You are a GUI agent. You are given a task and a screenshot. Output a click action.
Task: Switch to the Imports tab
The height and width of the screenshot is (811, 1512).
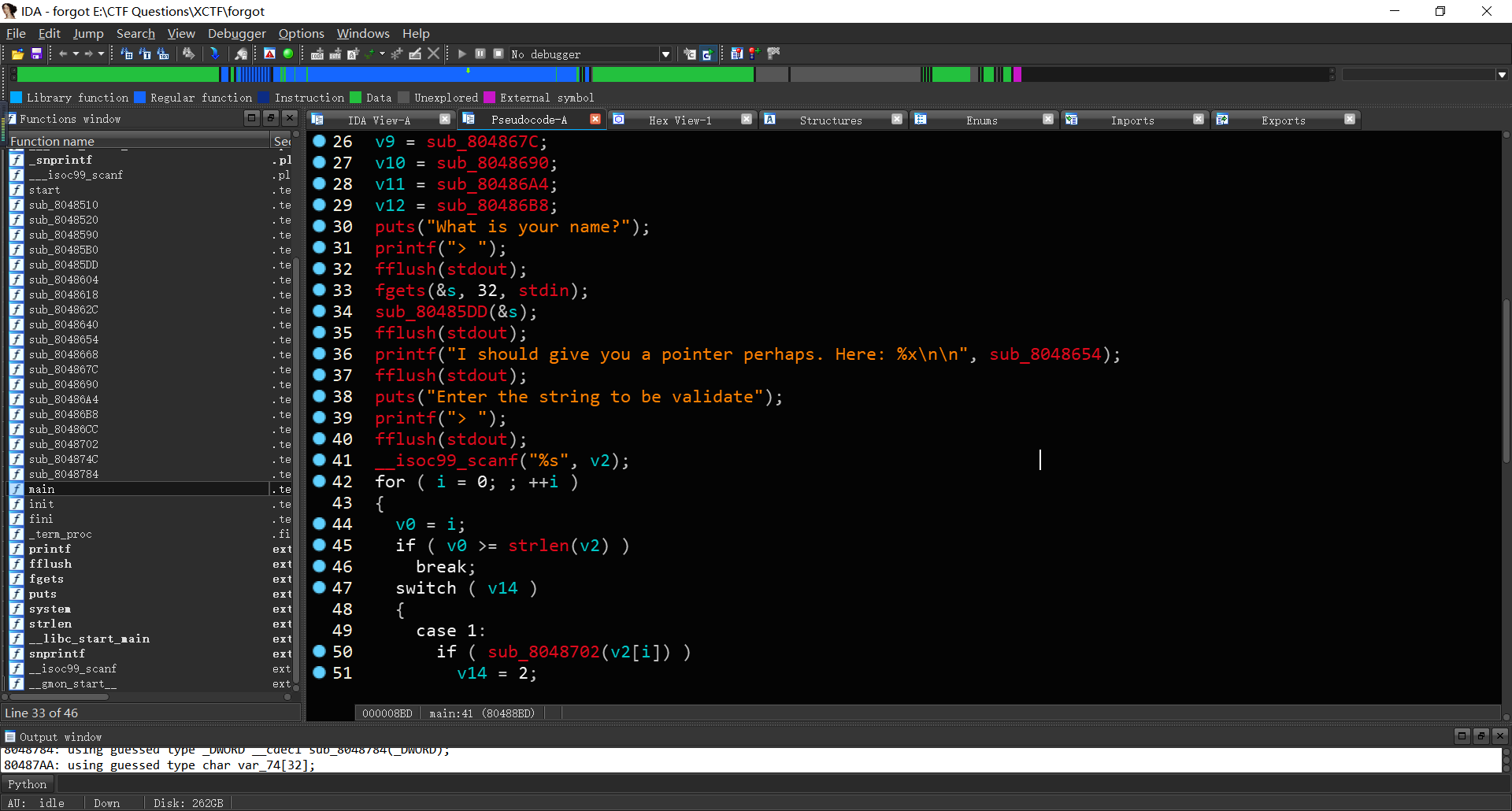point(1132,120)
